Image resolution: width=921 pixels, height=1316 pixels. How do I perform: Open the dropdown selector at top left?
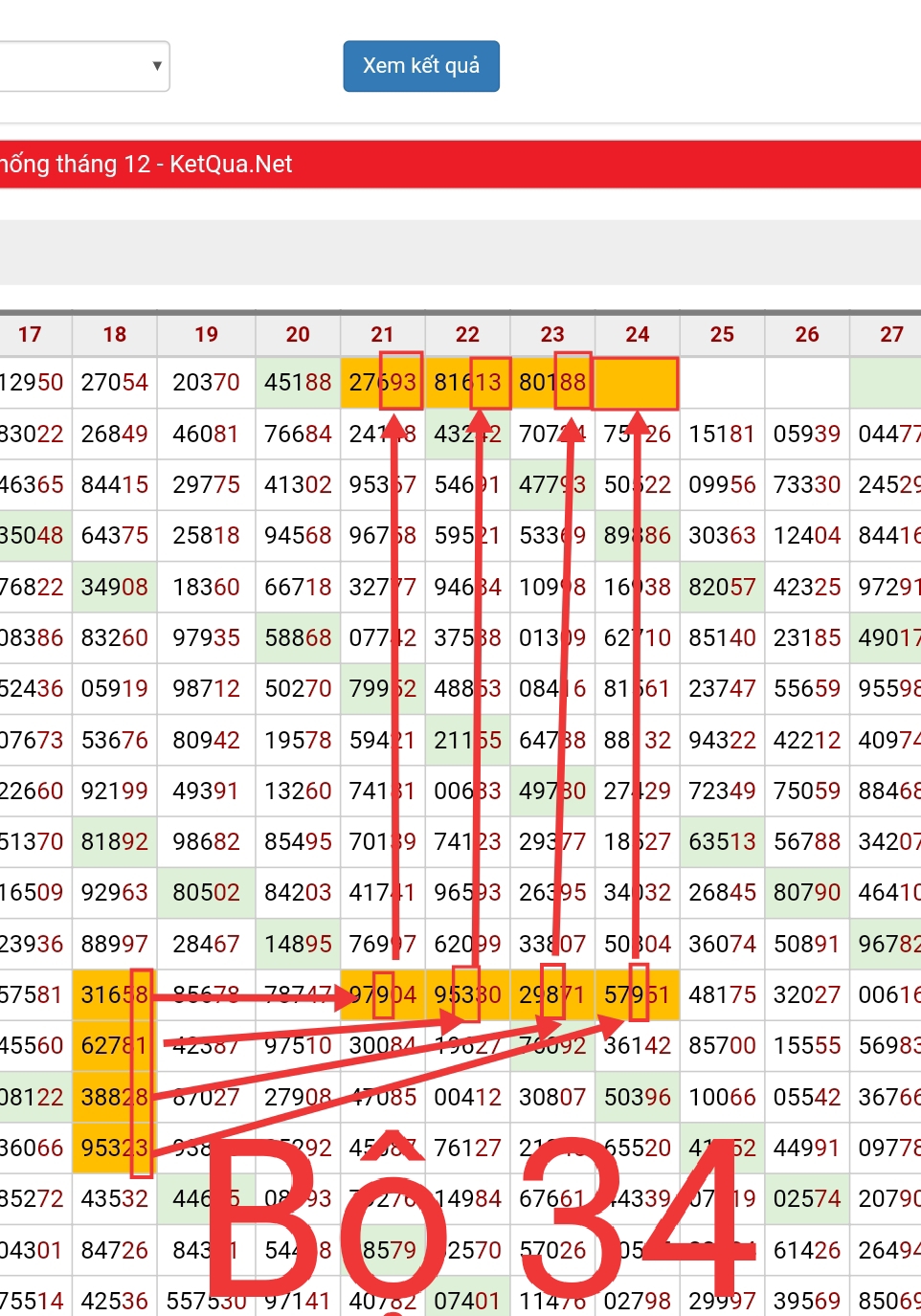(84, 66)
